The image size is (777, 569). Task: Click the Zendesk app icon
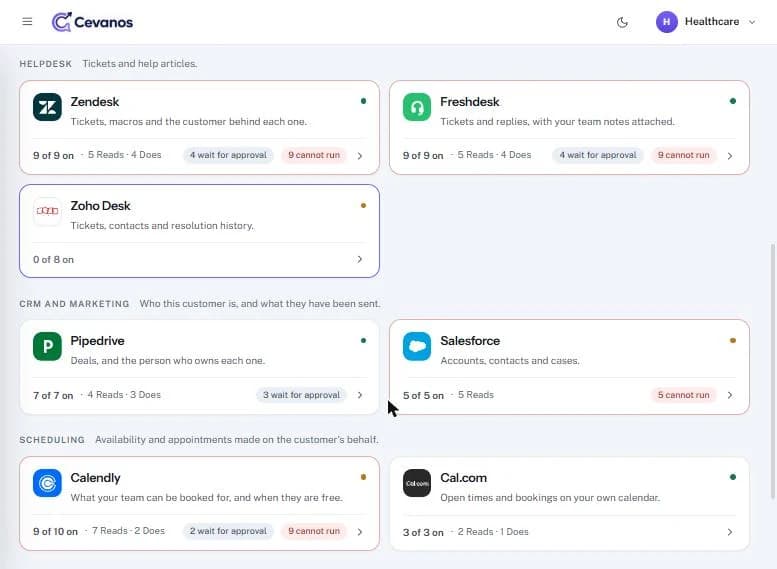tap(48, 107)
